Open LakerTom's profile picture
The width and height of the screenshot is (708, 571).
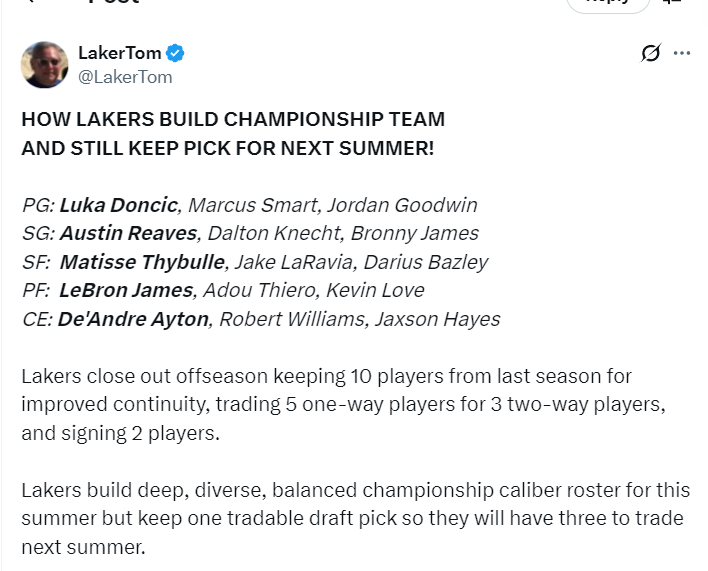(x=44, y=65)
